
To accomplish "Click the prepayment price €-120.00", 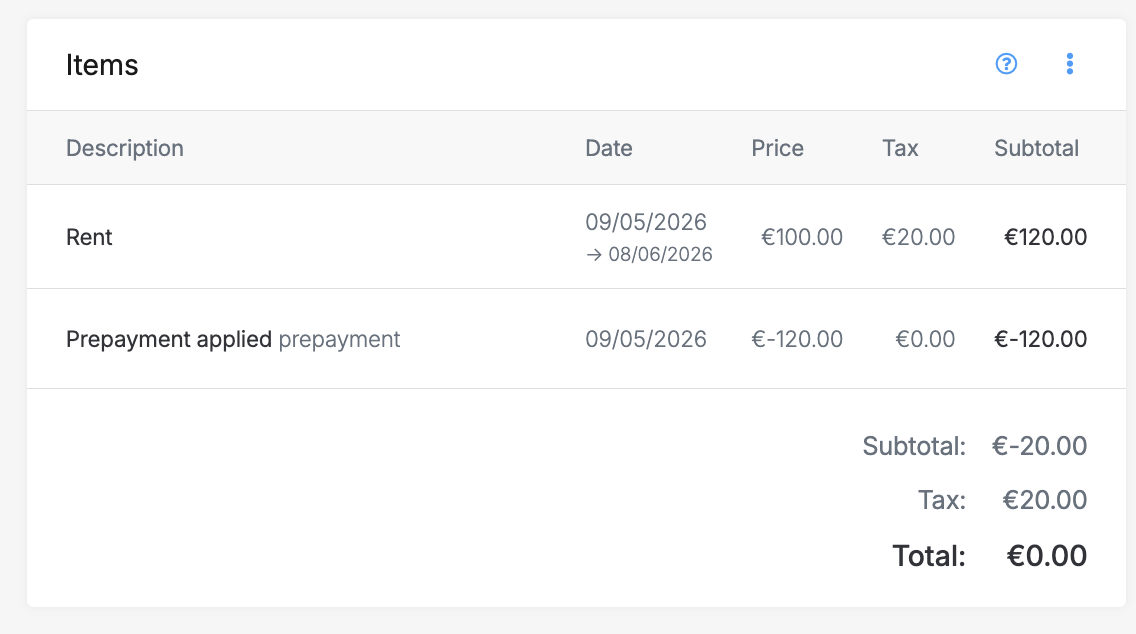I will point(797,339).
